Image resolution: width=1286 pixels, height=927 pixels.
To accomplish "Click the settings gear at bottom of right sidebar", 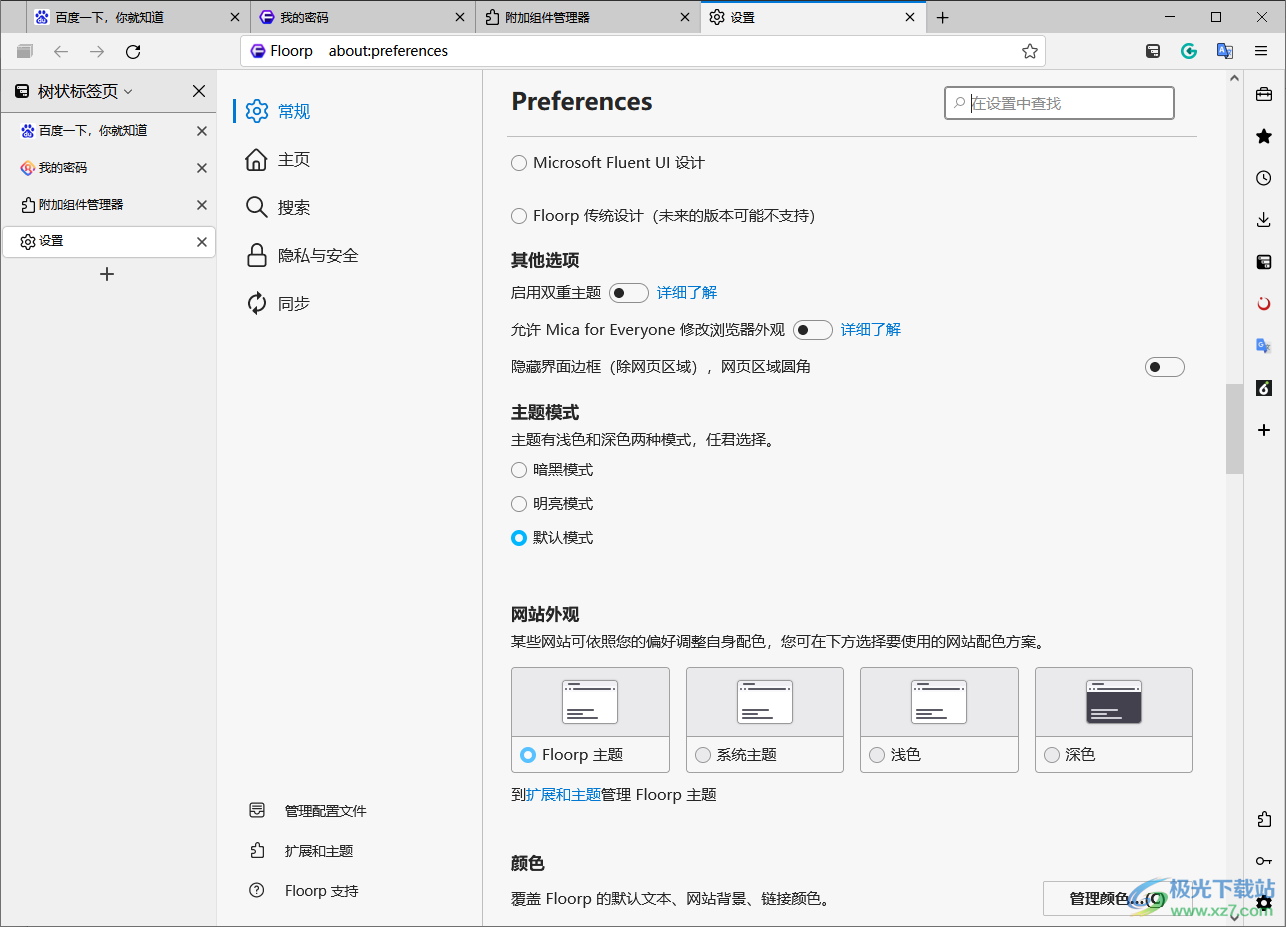I will click(1263, 903).
